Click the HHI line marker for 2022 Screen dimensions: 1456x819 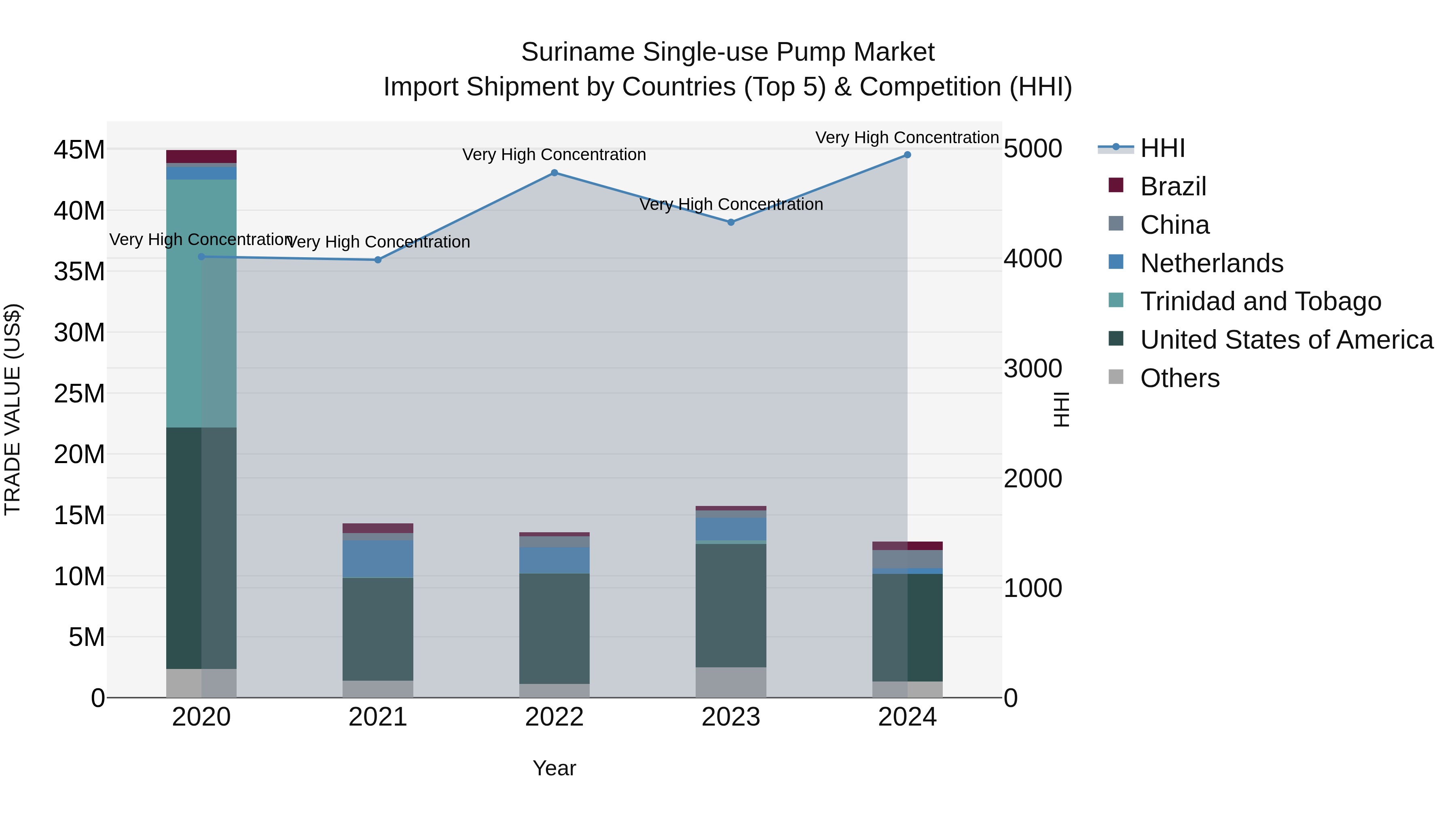[x=554, y=173]
